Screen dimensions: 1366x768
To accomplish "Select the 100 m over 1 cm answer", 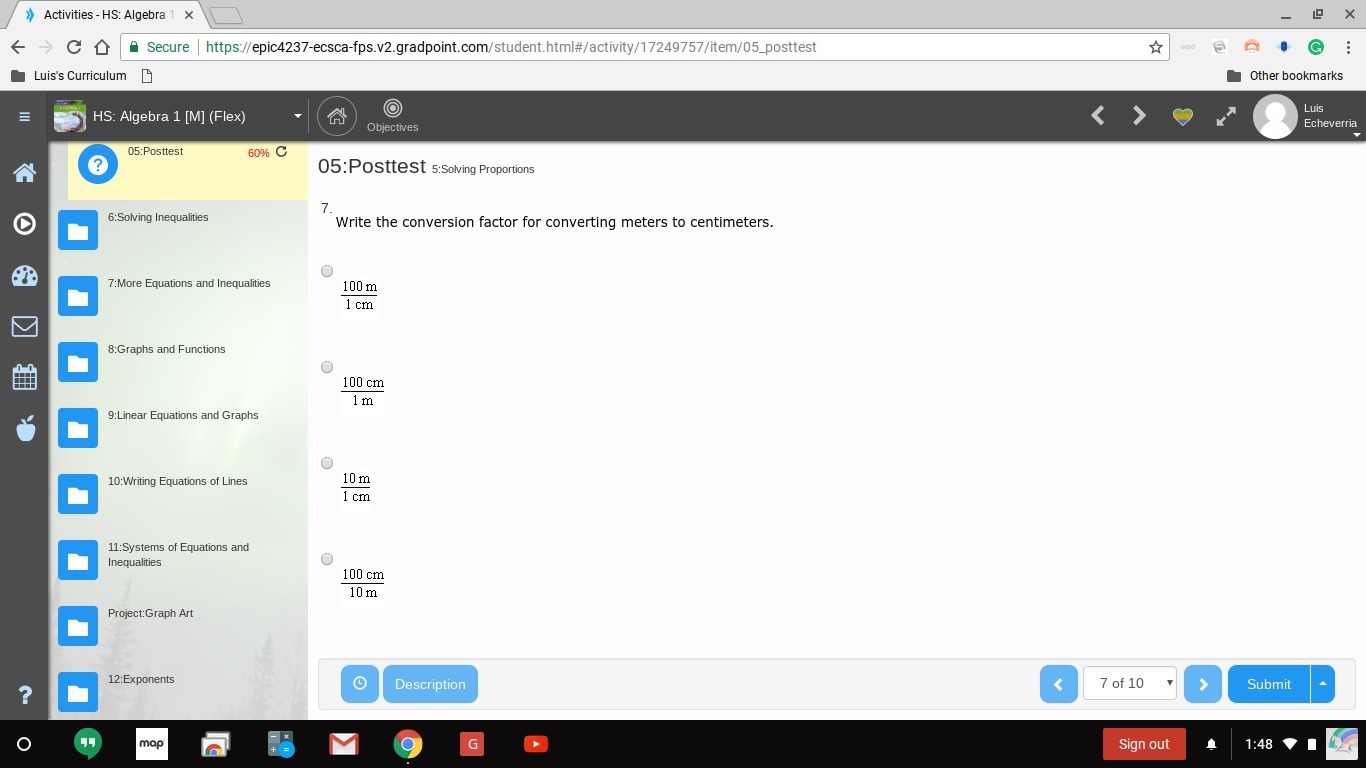I will 327,271.
